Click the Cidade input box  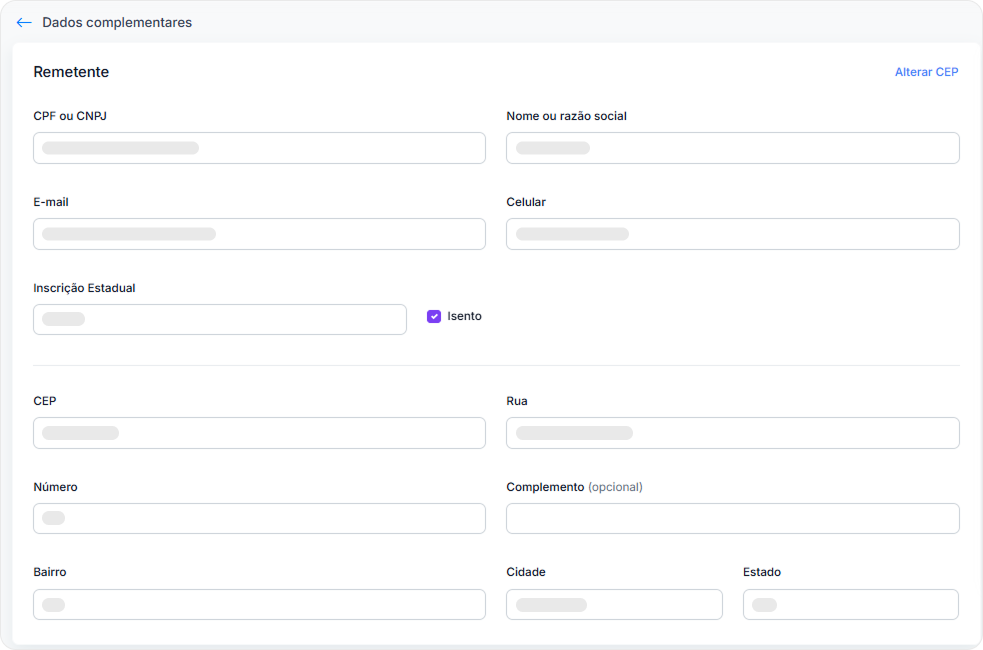(614, 604)
